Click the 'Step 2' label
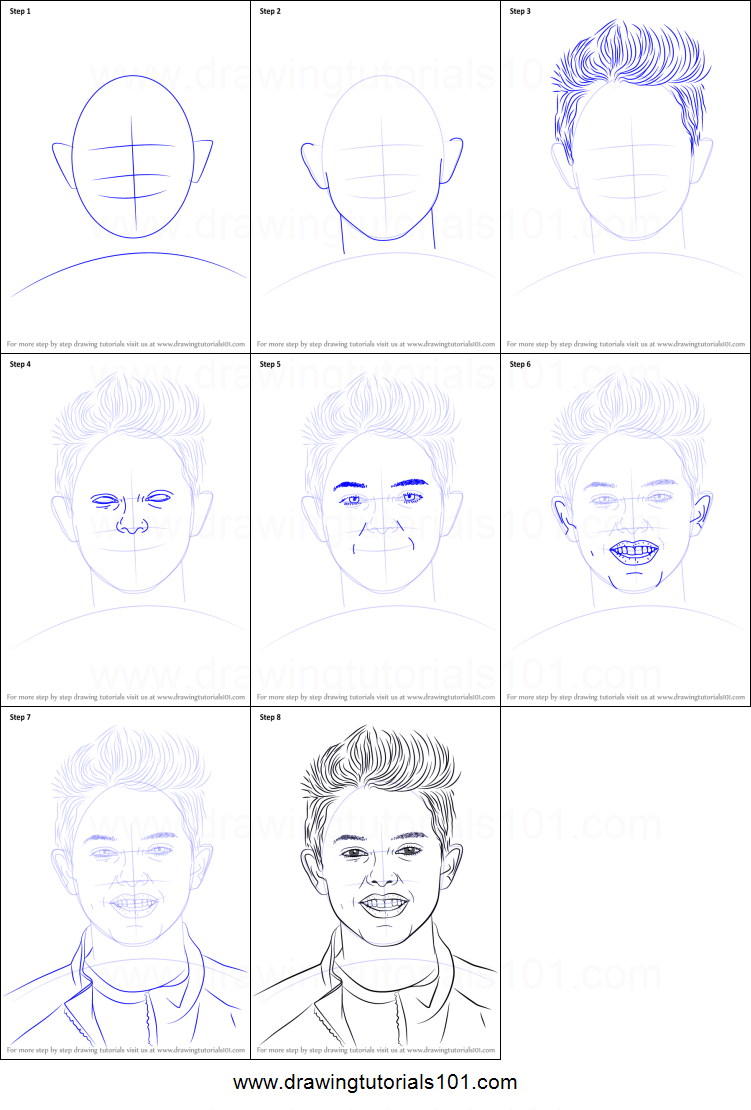 pyautogui.click(x=270, y=11)
